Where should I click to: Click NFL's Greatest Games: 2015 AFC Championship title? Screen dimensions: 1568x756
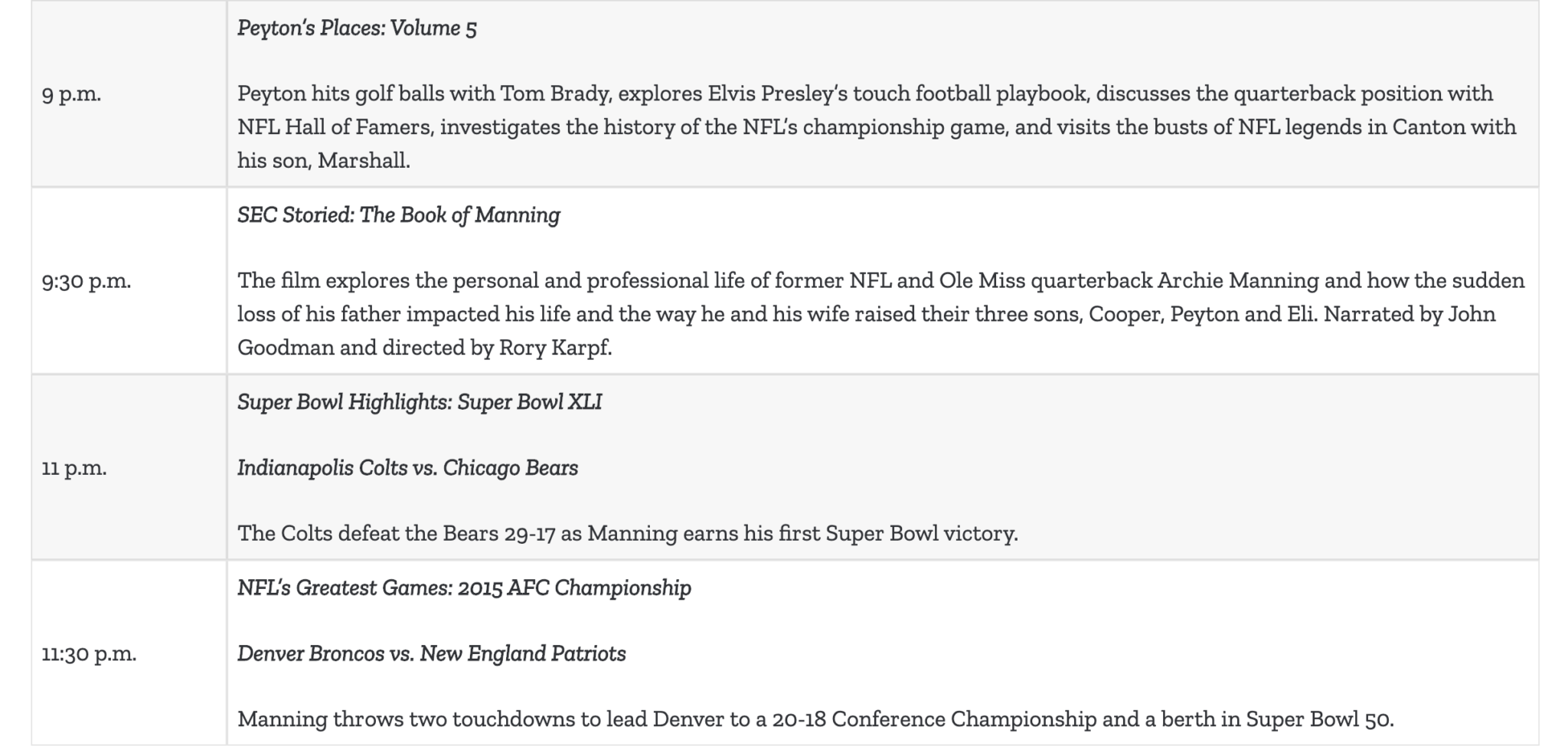(464, 588)
